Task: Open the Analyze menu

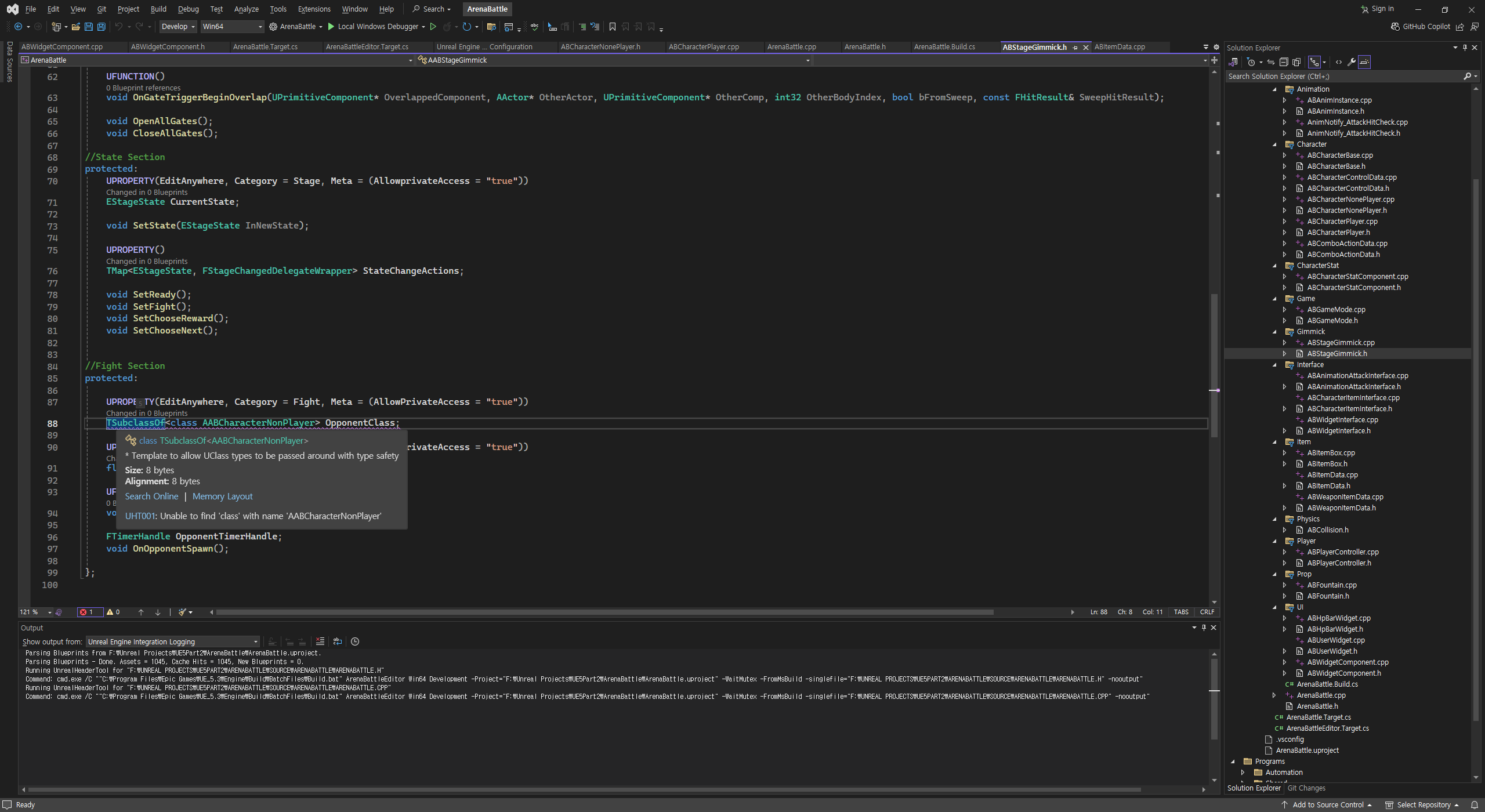Action: 246,9
